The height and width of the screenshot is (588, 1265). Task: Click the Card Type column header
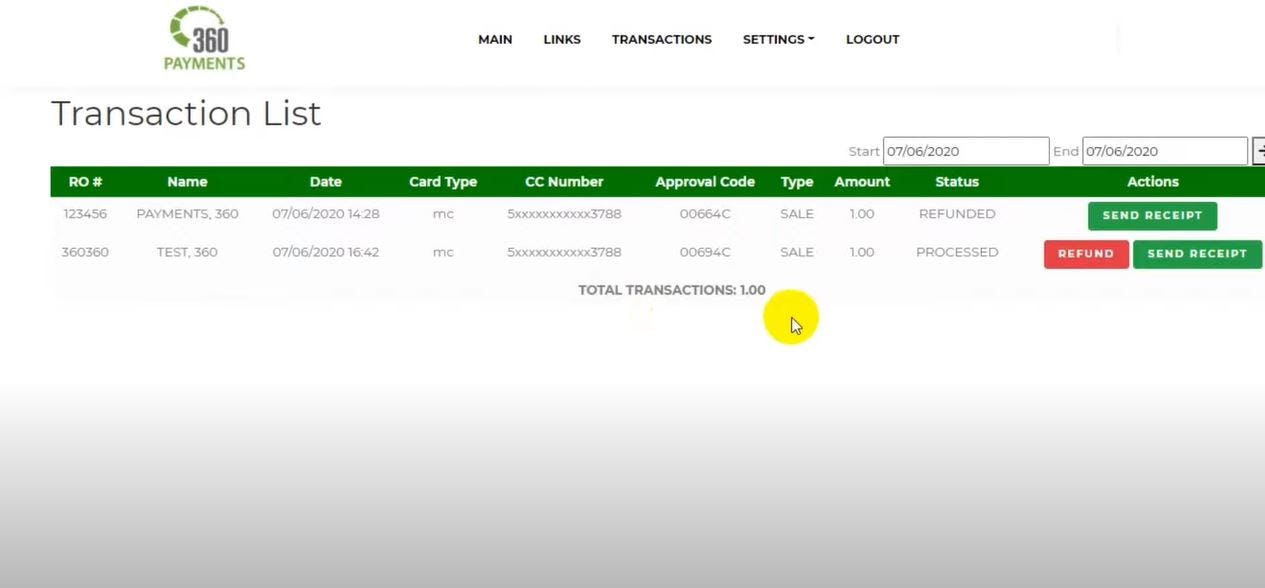point(442,181)
